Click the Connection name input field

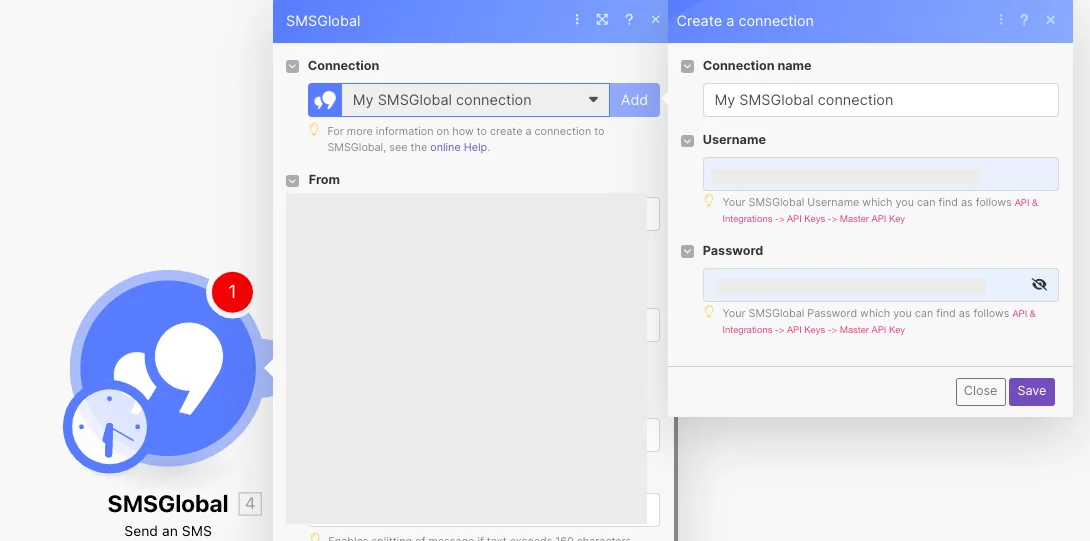coord(880,100)
